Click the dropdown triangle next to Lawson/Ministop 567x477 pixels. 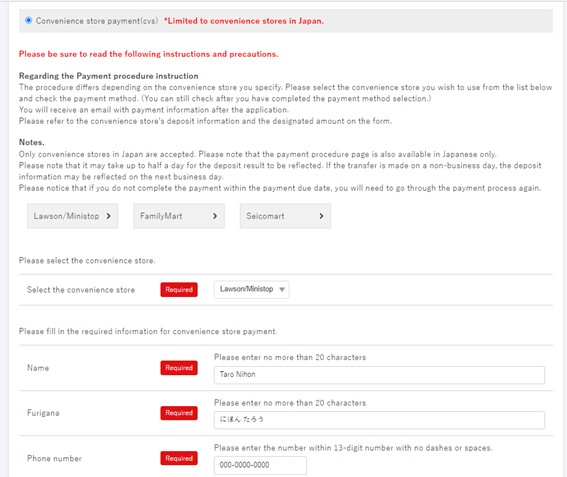point(282,289)
